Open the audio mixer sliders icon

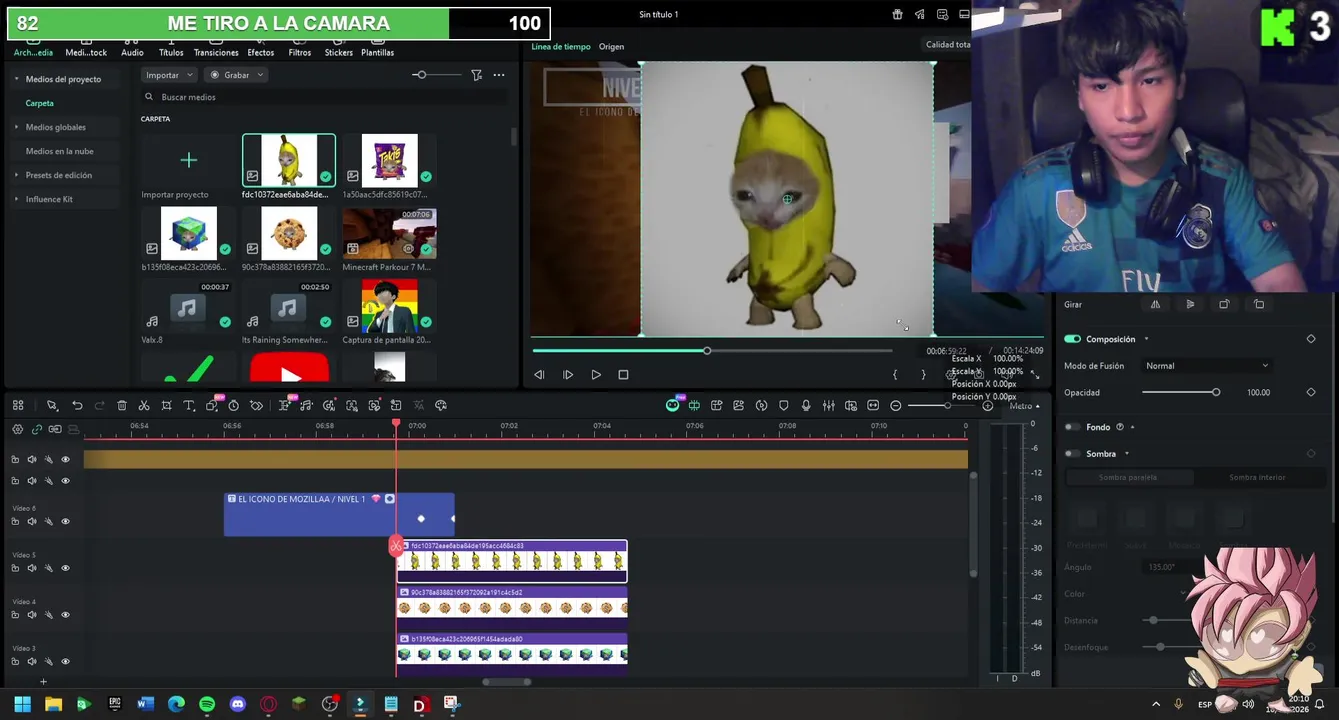click(829, 405)
